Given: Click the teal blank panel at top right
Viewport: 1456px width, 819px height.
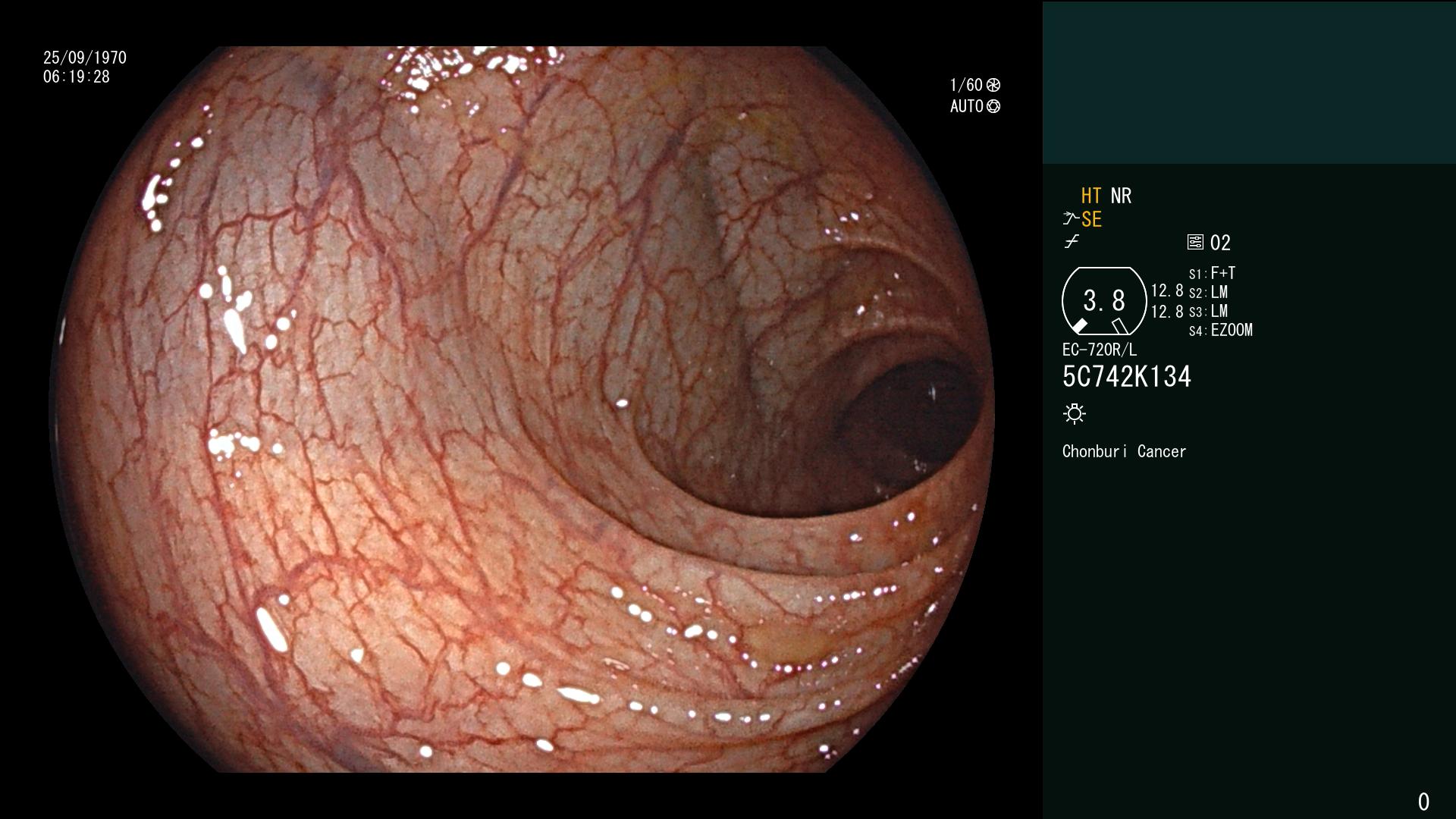Looking at the screenshot, I should (x=1249, y=82).
